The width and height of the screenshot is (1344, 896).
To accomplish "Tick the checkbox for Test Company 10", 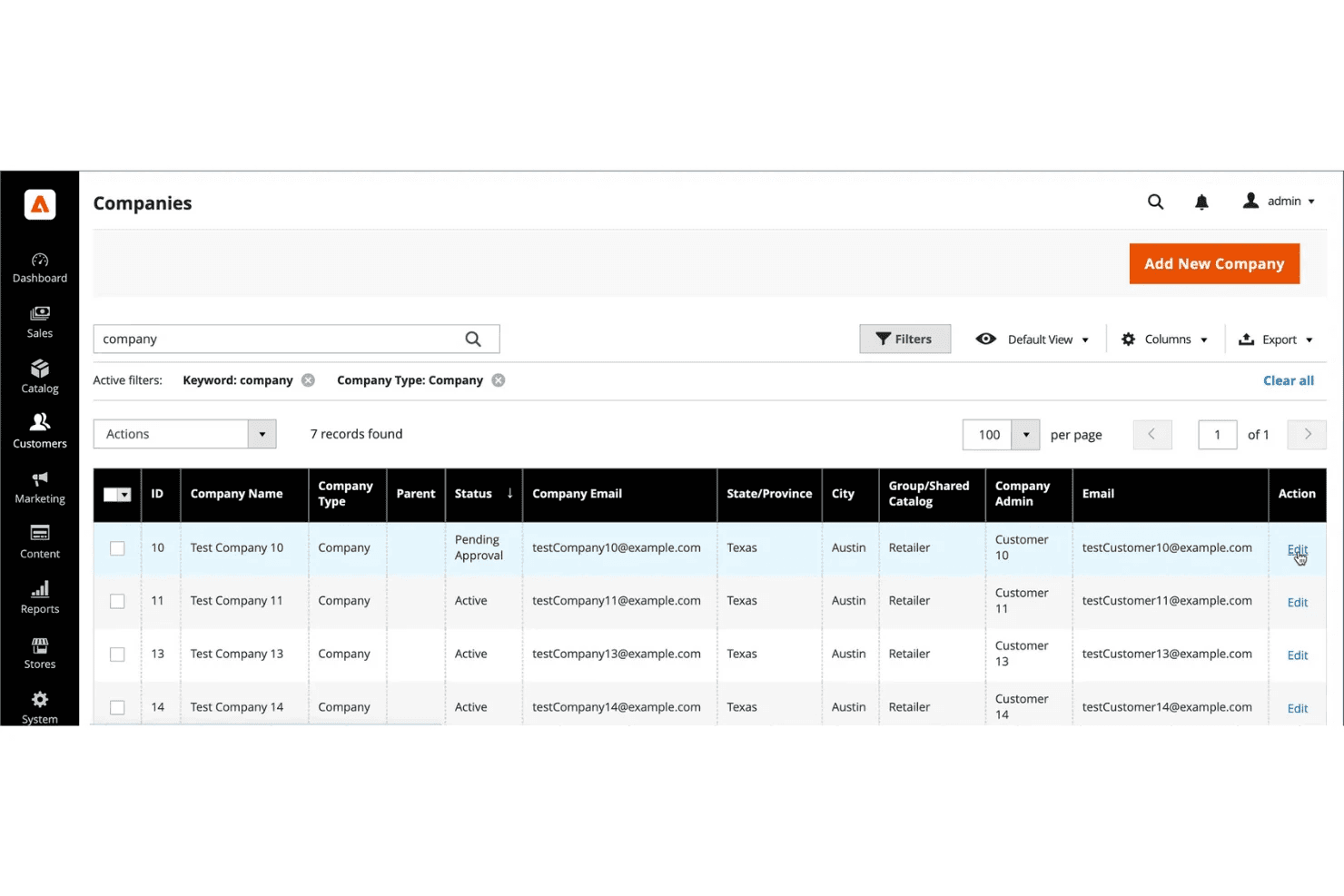I will click(117, 548).
